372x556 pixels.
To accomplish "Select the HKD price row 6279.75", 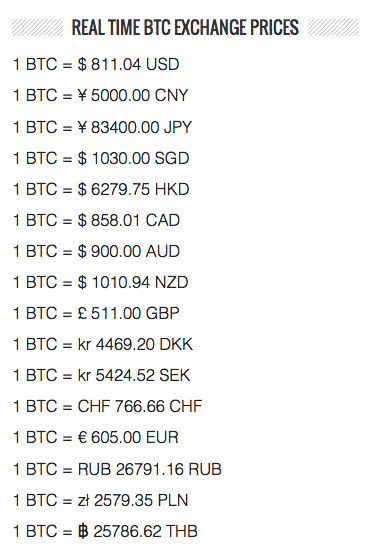I will [101, 189].
